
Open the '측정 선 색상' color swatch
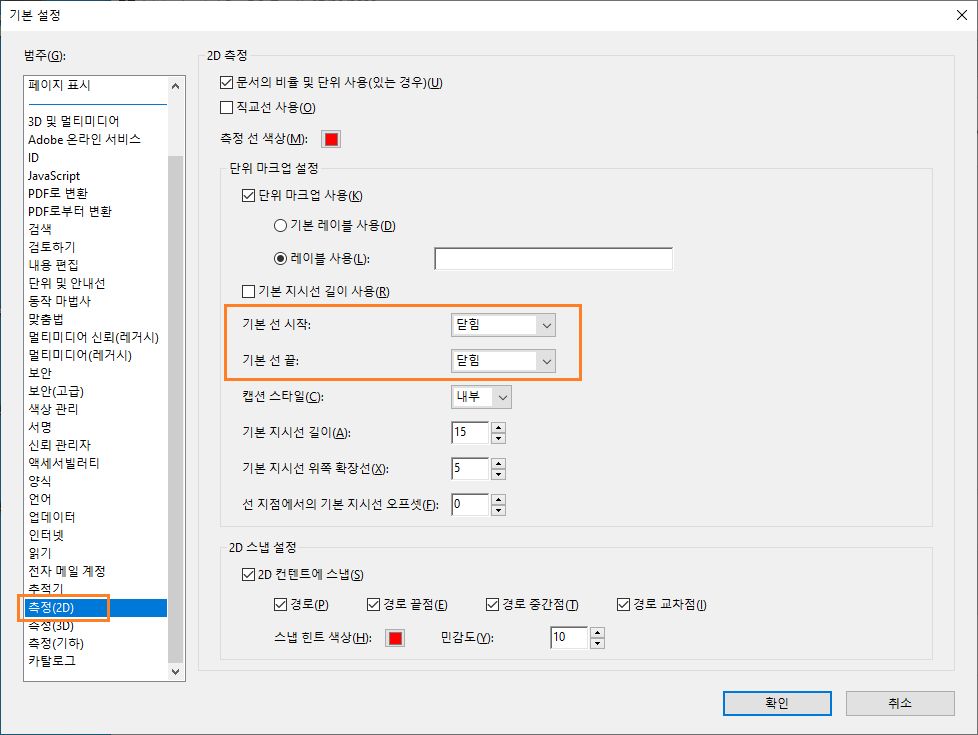[x=330, y=139]
